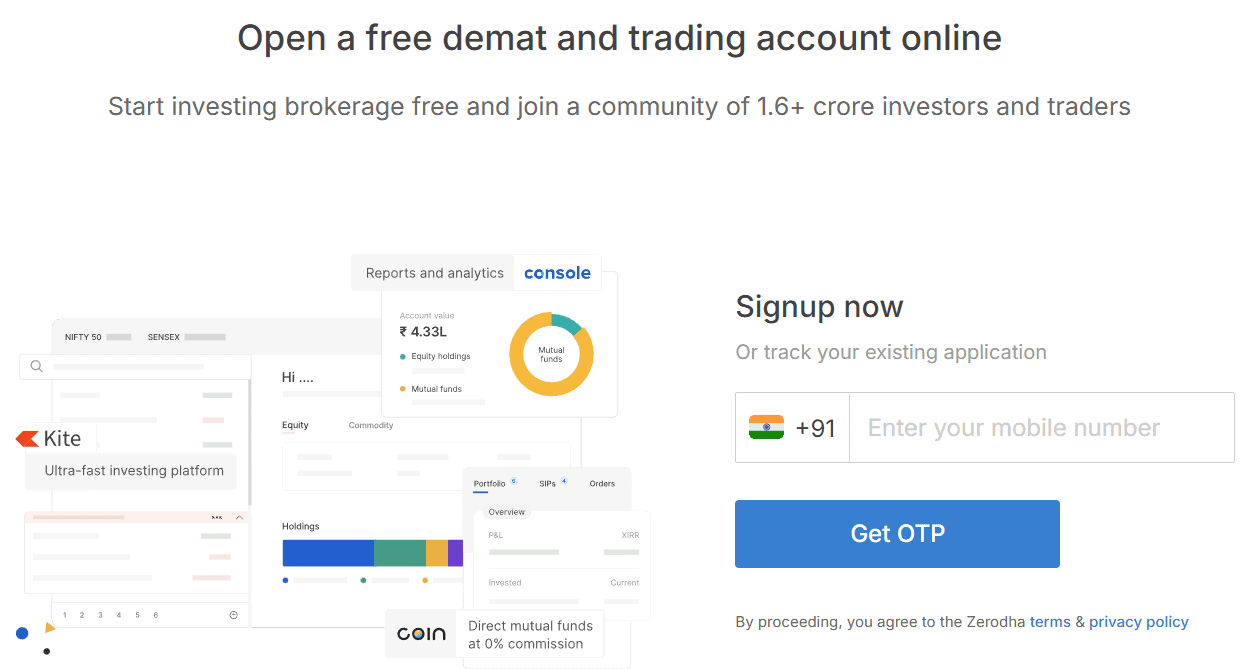1244x669 pixels.
Task: Click the mobile number input field
Action: 1040,427
